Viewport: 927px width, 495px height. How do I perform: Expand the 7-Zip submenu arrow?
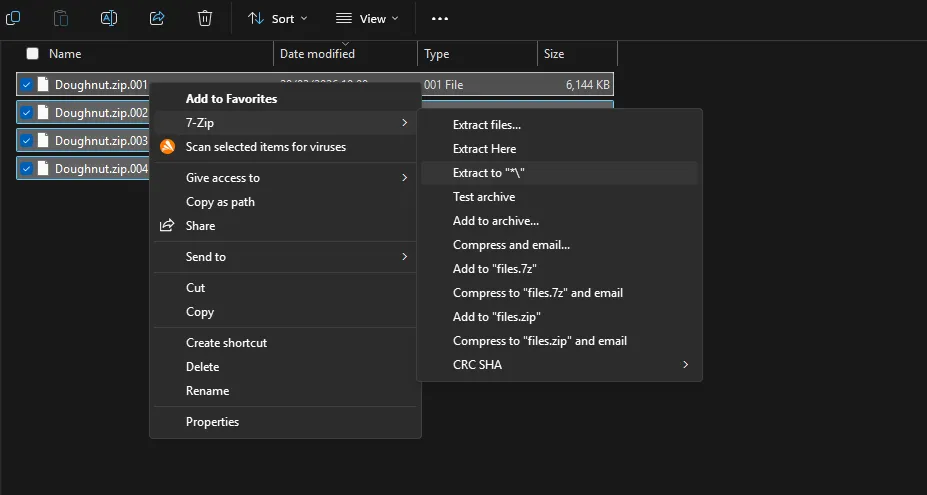coord(404,122)
